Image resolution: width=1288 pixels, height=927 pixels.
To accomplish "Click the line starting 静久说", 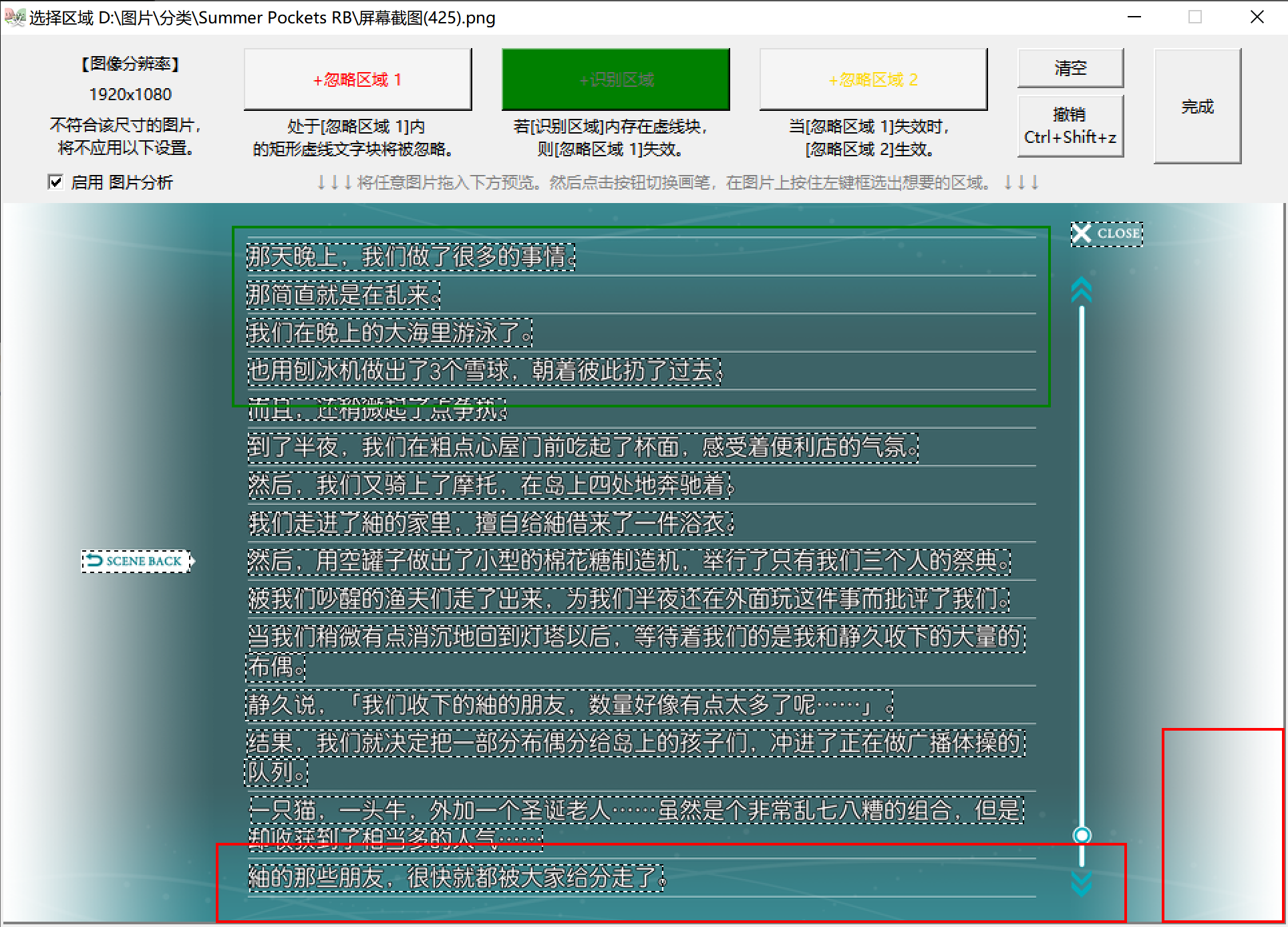I will point(569,705).
